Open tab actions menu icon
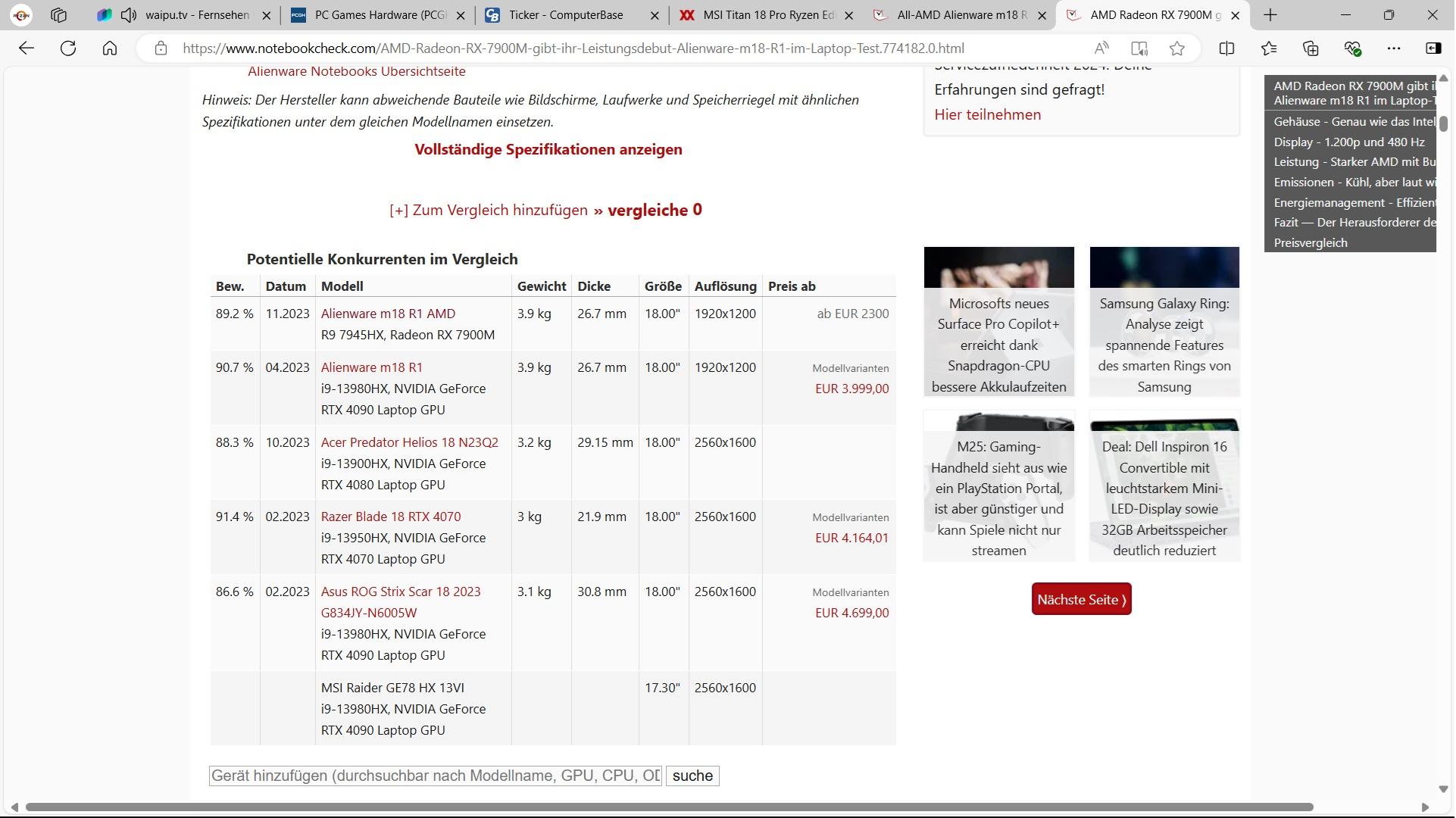This screenshot has width=1456, height=818. coord(58,14)
